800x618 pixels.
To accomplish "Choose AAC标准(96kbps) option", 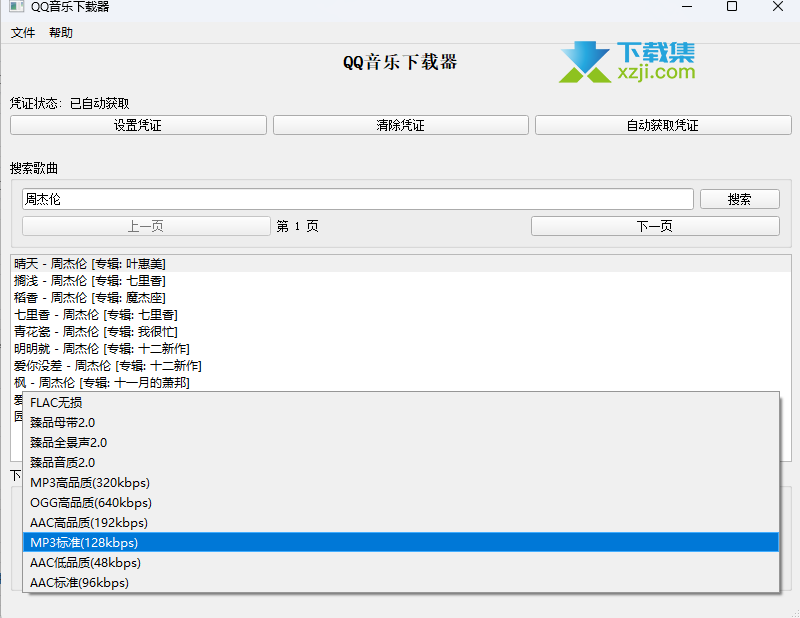I will [x=401, y=582].
